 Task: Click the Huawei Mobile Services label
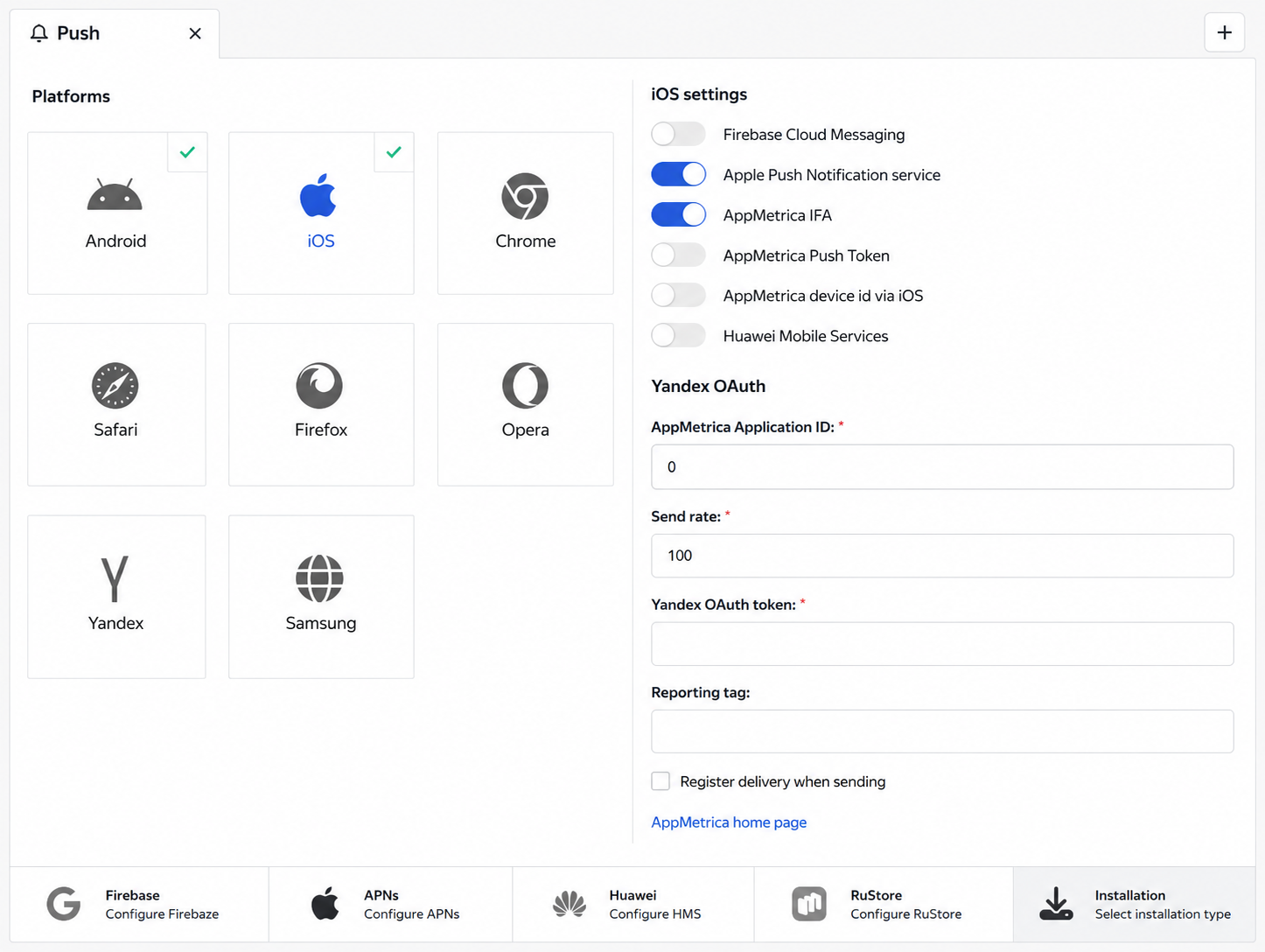(805, 335)
